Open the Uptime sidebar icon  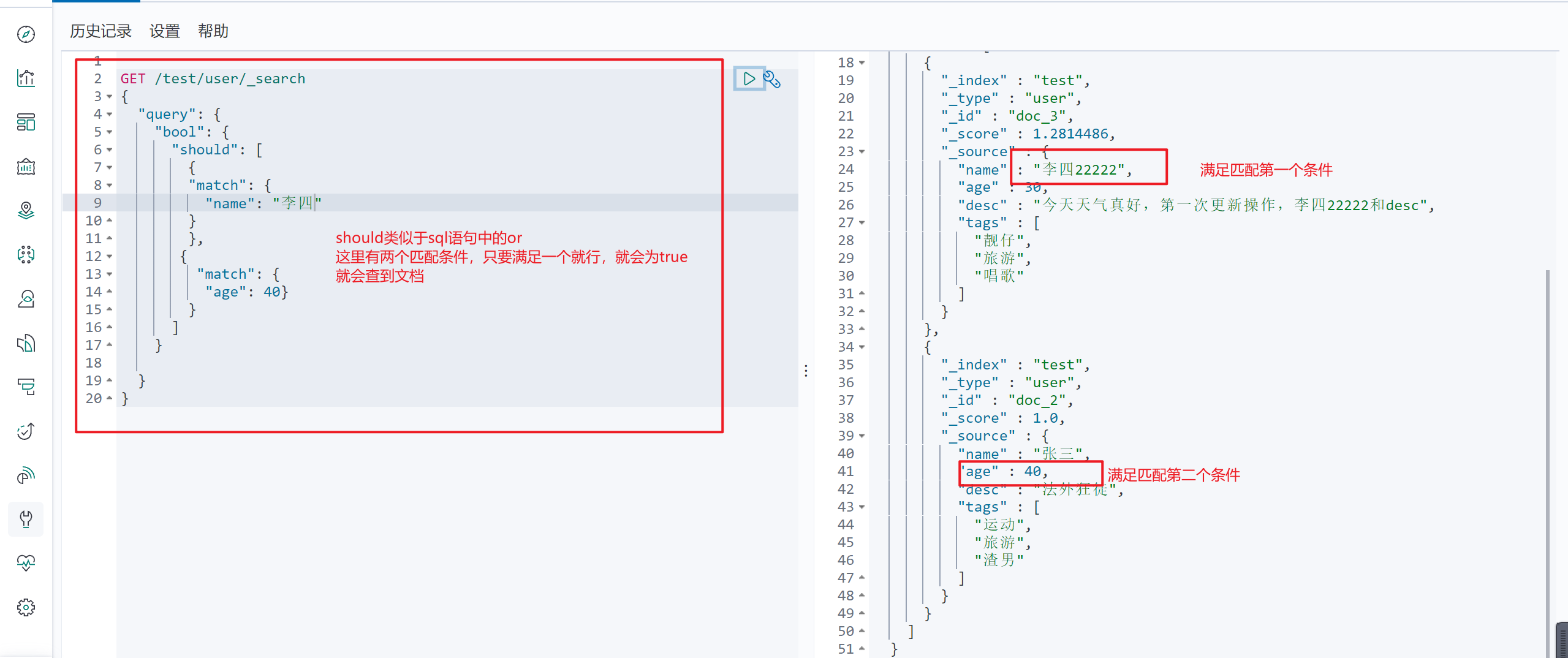tap(26, 431)
